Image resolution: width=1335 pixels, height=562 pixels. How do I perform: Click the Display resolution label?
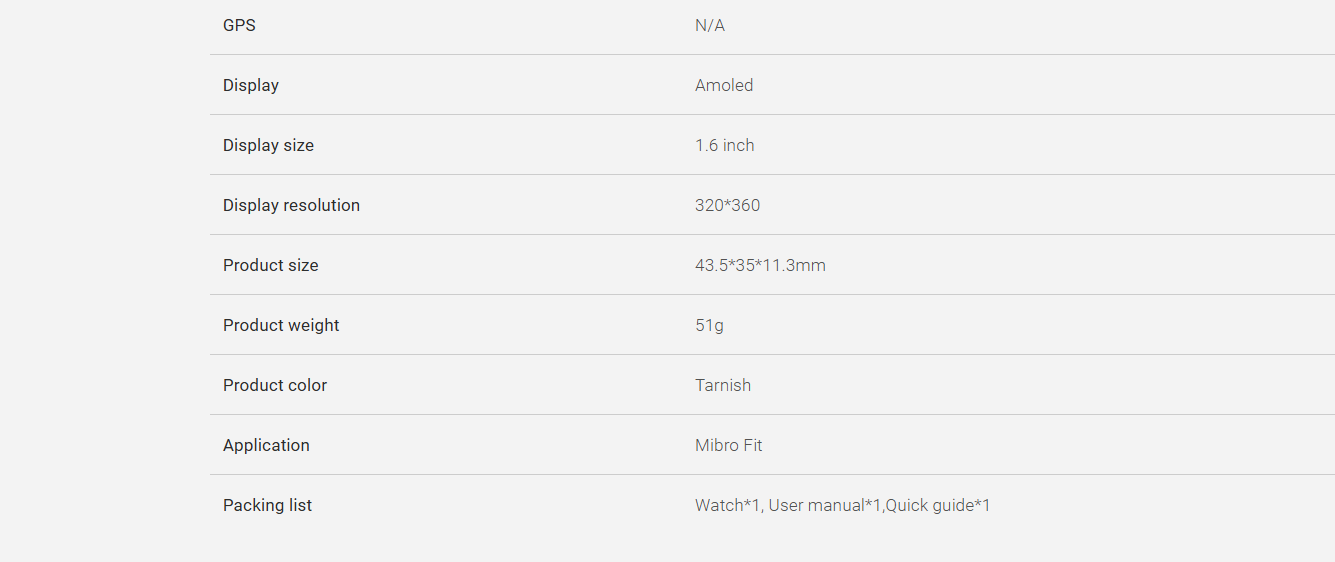291,205
